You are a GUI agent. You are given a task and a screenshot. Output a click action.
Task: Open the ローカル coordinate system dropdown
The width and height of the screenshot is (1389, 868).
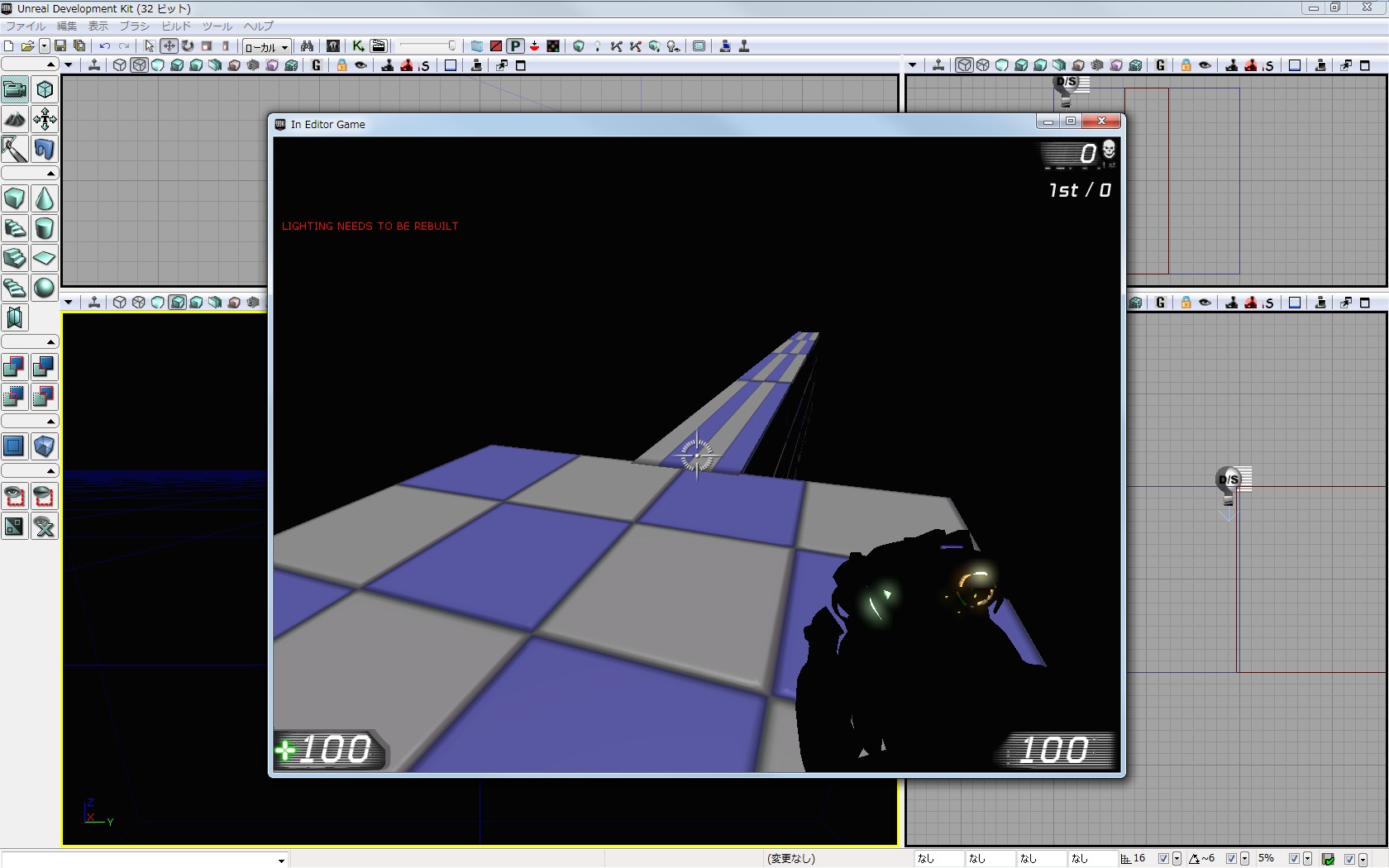coord(266,47)
